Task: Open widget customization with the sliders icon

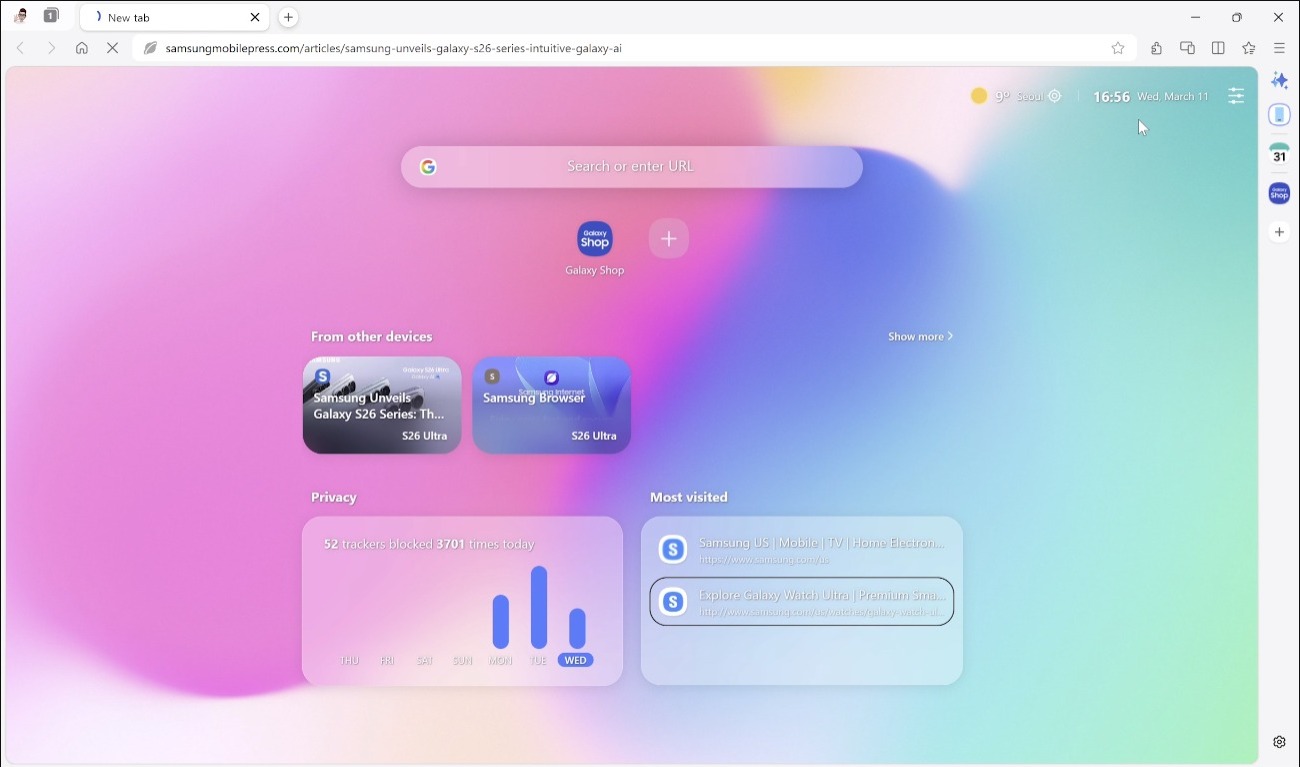Action: [1236, 96]
